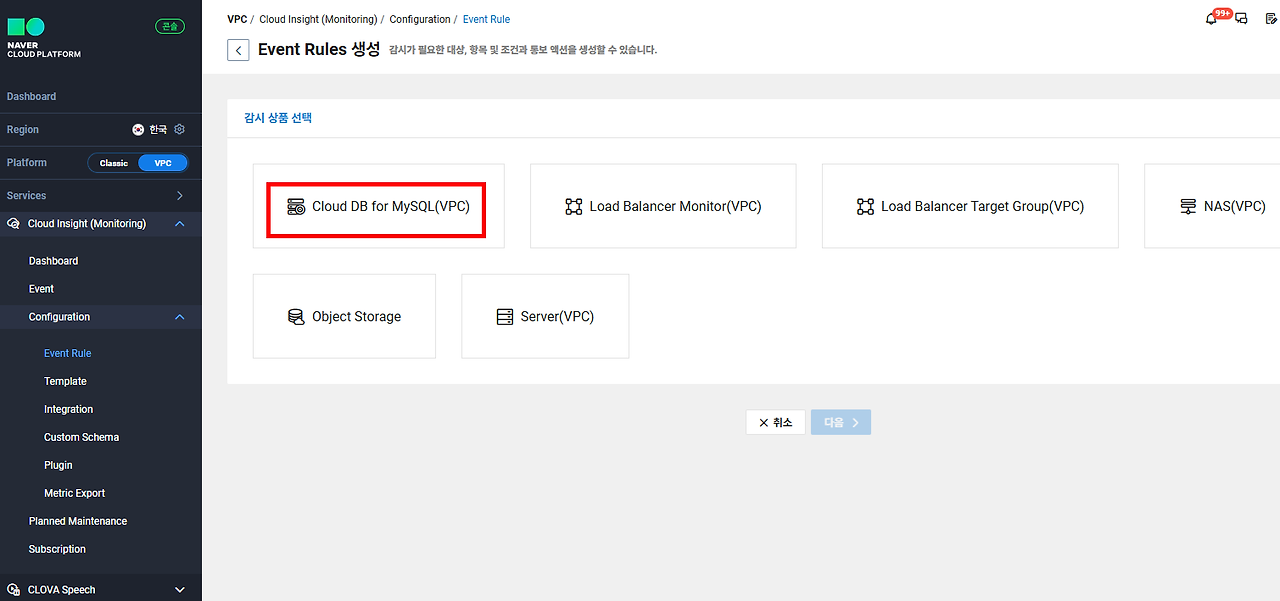Screen dimensions: 1280x601
Task: Select the Load Balancer Monitor(VPC) card
Action: pyautogui.click(x=663, y=207)
